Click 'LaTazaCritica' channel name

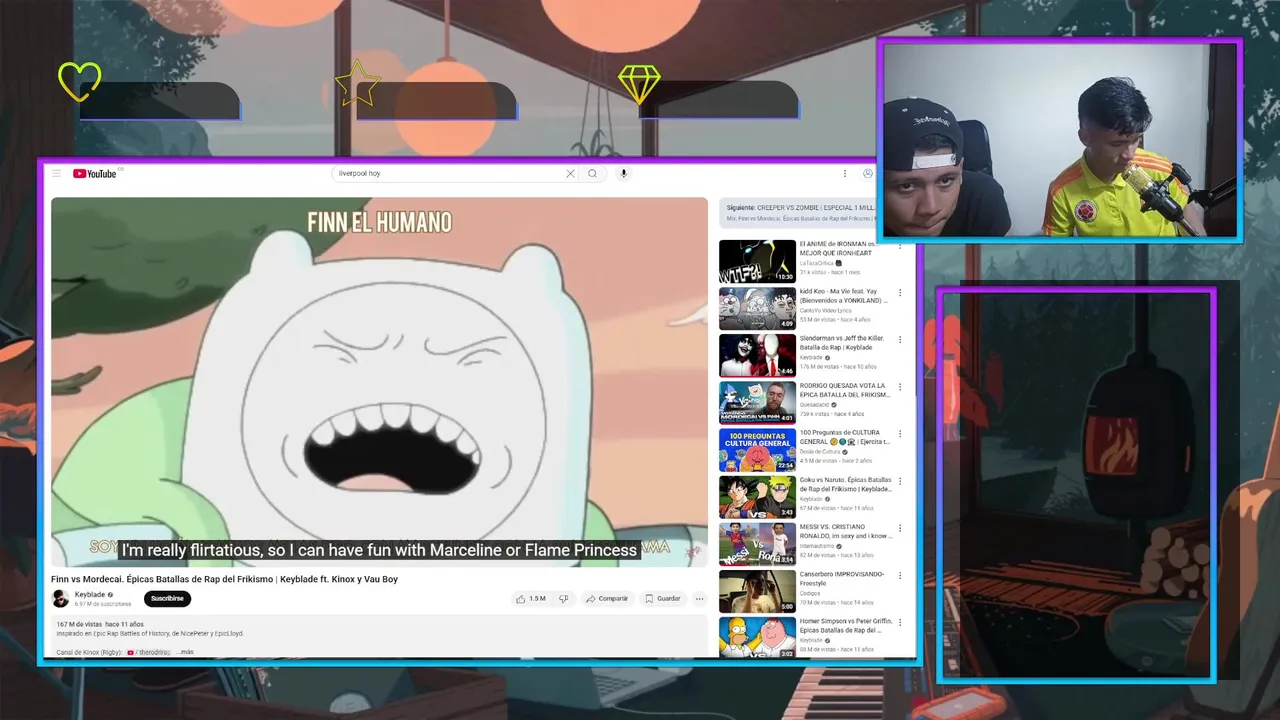click(x=817, y=263)
